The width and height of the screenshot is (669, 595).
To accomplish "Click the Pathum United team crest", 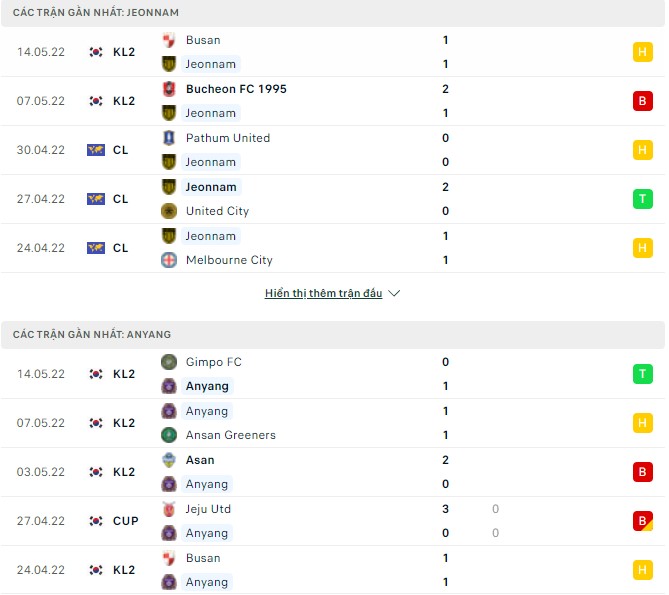I will click(169, 138).
